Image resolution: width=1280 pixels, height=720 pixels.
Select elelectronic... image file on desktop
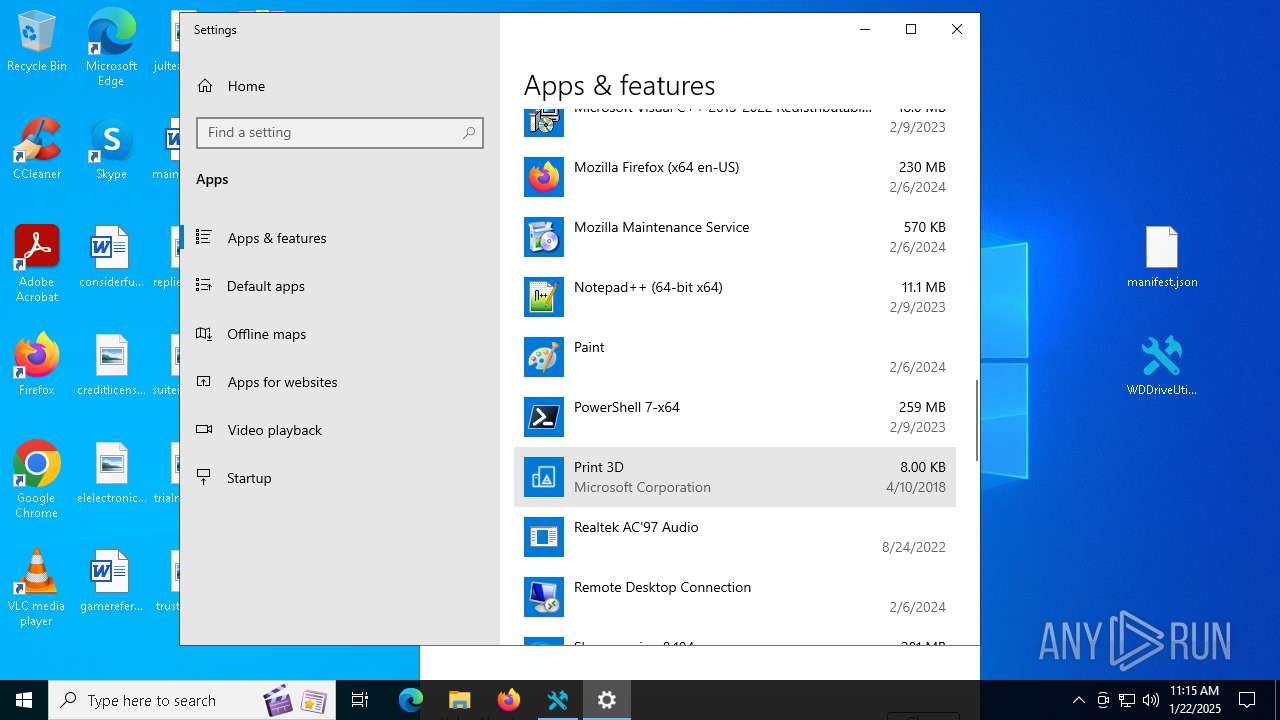[x=111, y=473]
